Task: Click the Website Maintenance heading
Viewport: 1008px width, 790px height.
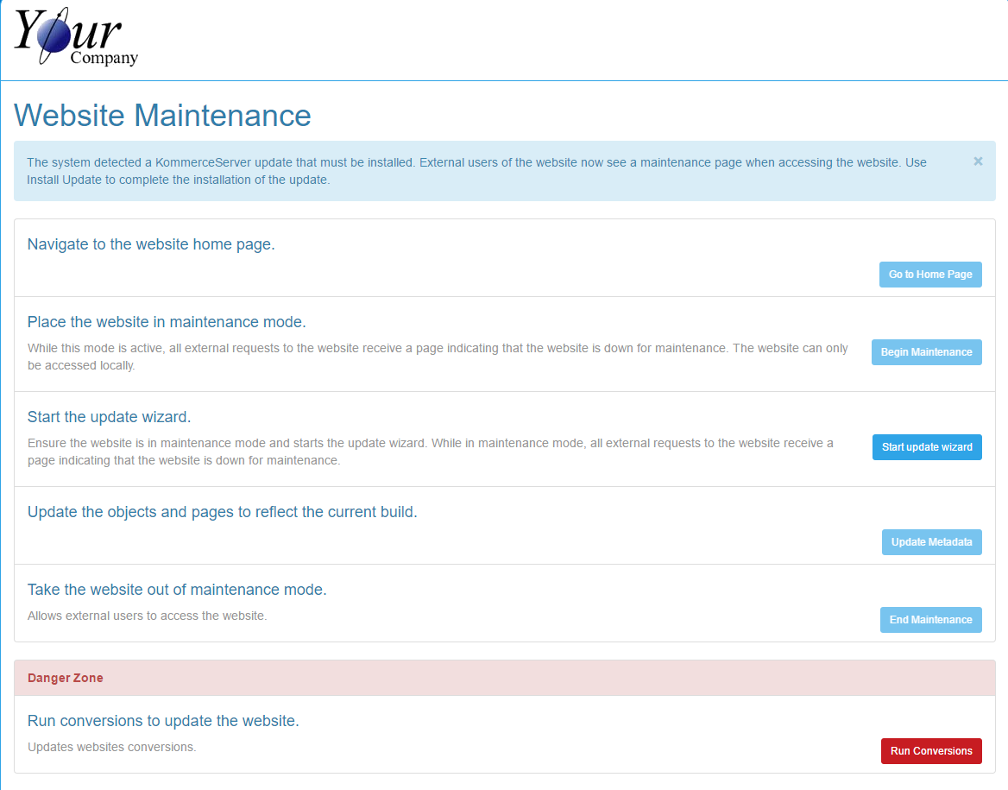Action: (163, 116)
